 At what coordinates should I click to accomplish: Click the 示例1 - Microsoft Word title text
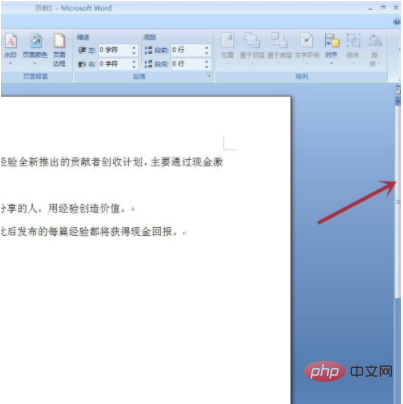pyautogui.click(x=73, y=8)
